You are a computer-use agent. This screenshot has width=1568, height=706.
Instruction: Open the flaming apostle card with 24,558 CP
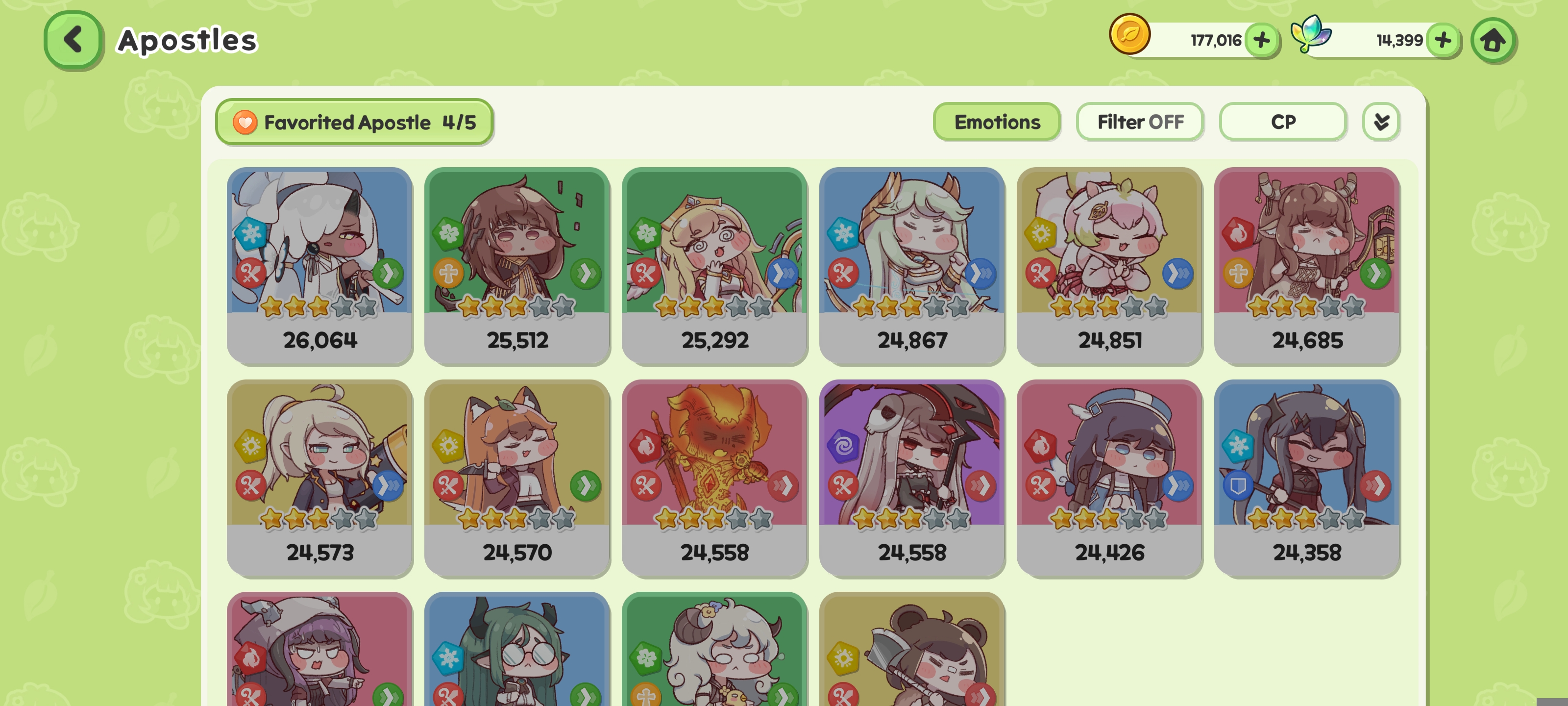click(x=714, y=479)
